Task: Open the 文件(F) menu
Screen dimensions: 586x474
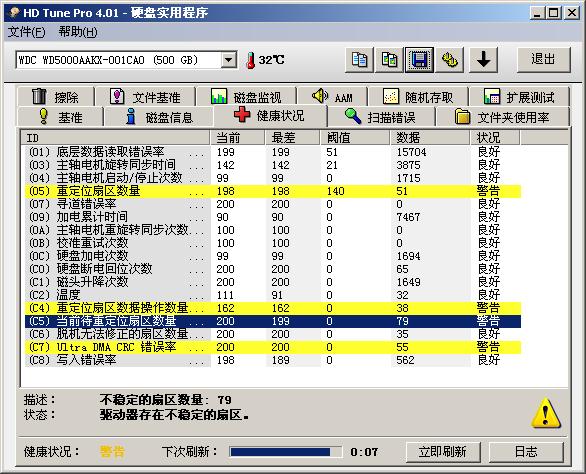Action: click(x=27, y=32)
